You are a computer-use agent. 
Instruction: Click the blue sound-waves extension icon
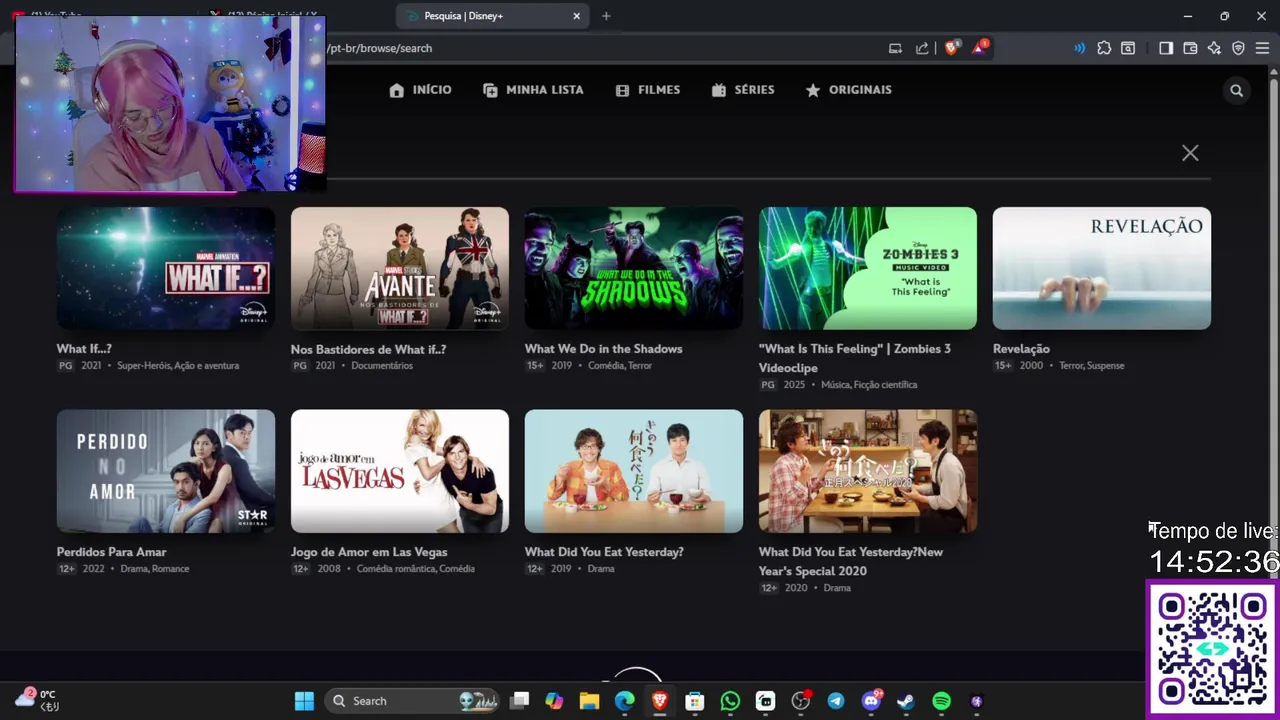(1079, 48)
